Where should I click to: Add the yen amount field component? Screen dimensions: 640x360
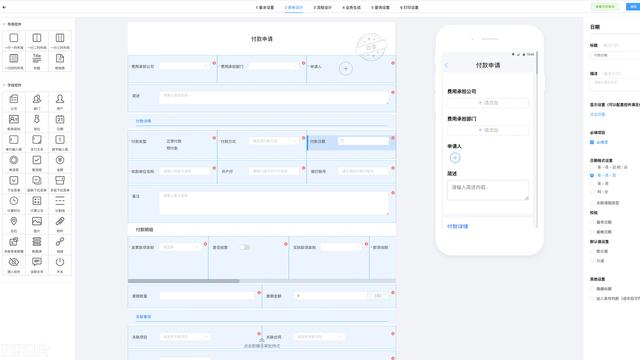tap(60, 163)
